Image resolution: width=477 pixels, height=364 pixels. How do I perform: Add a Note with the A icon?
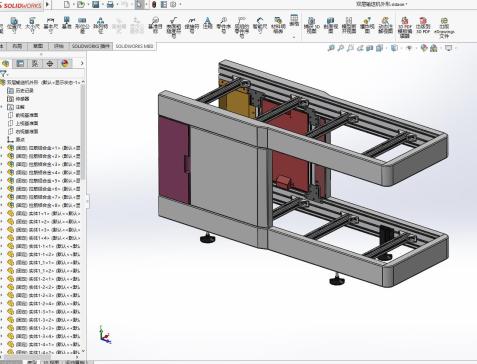click(208, 23)
